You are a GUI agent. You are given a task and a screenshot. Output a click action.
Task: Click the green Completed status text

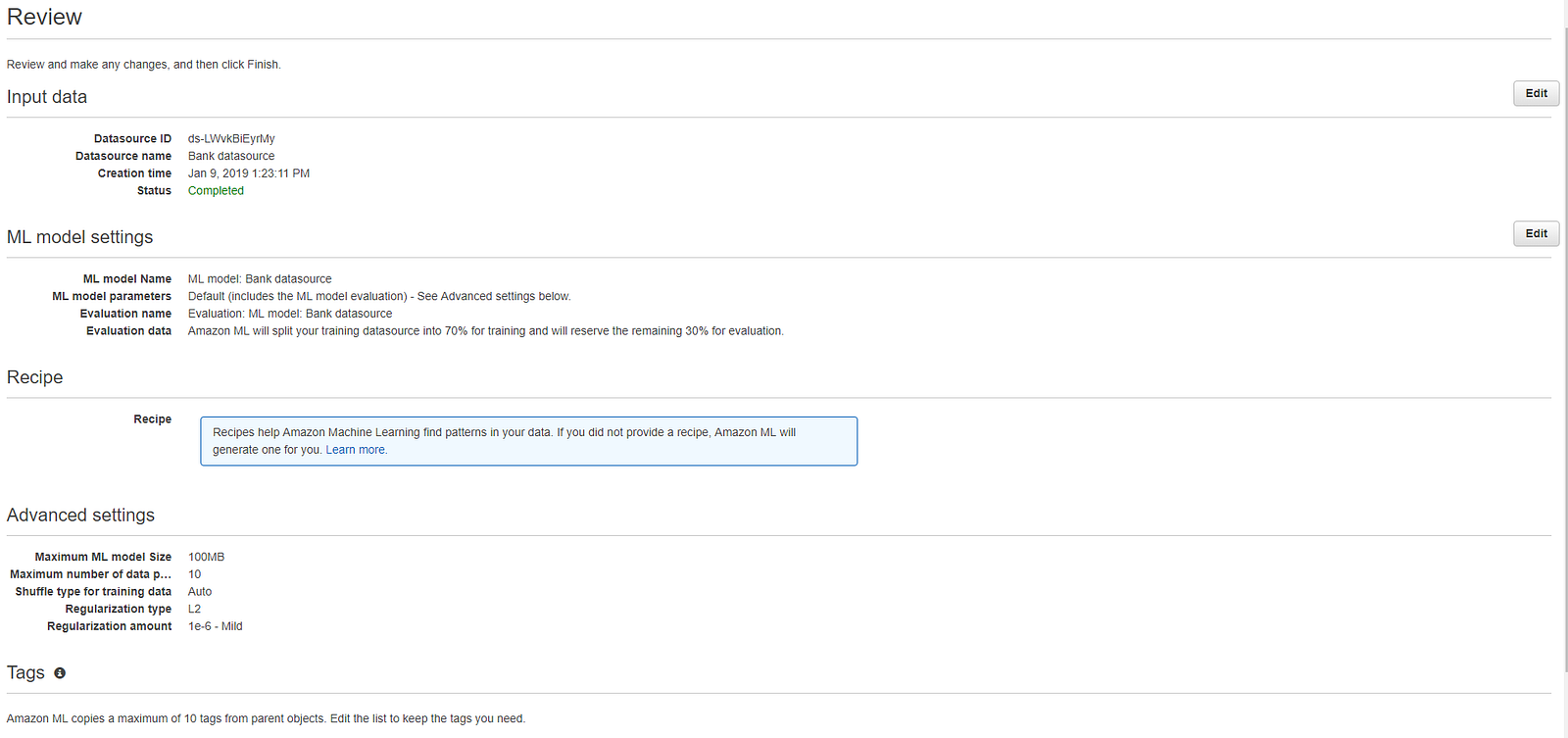(216, 191)
